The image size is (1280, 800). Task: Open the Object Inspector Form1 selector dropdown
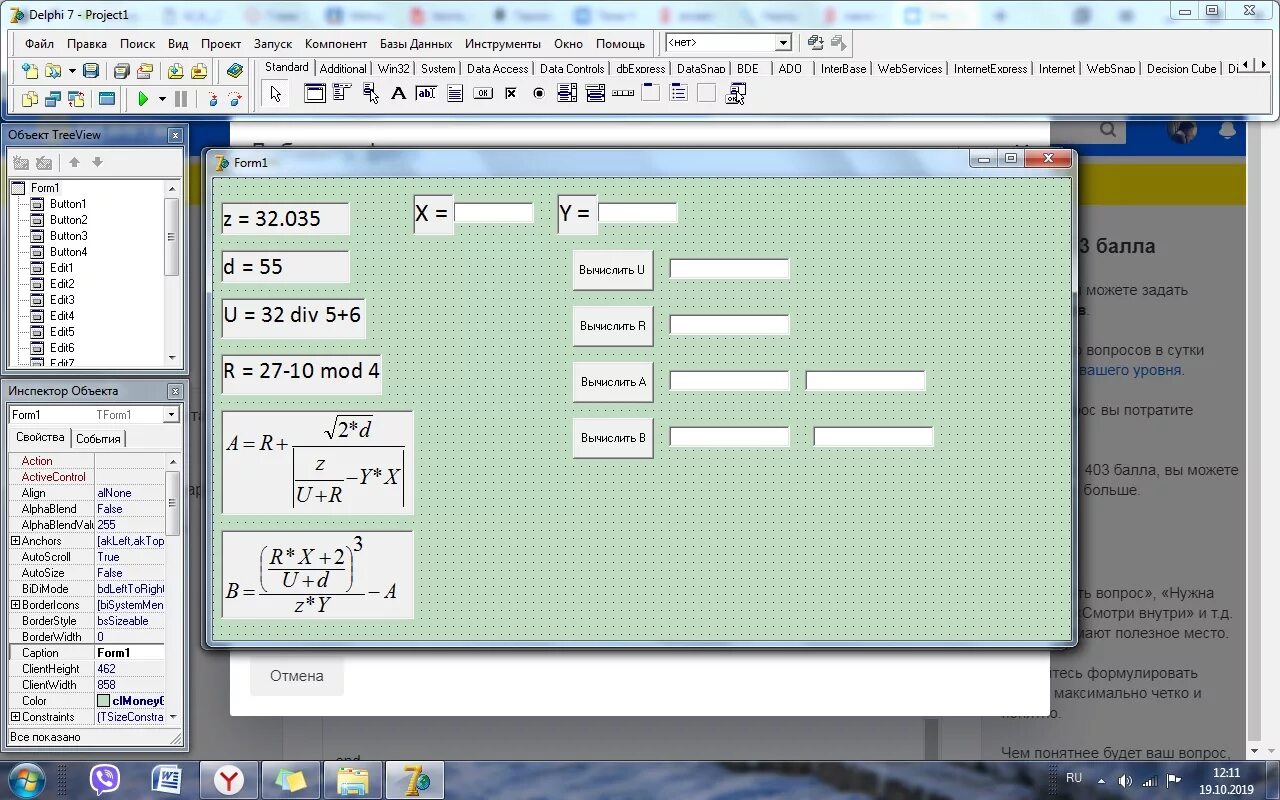click(171, 415)
